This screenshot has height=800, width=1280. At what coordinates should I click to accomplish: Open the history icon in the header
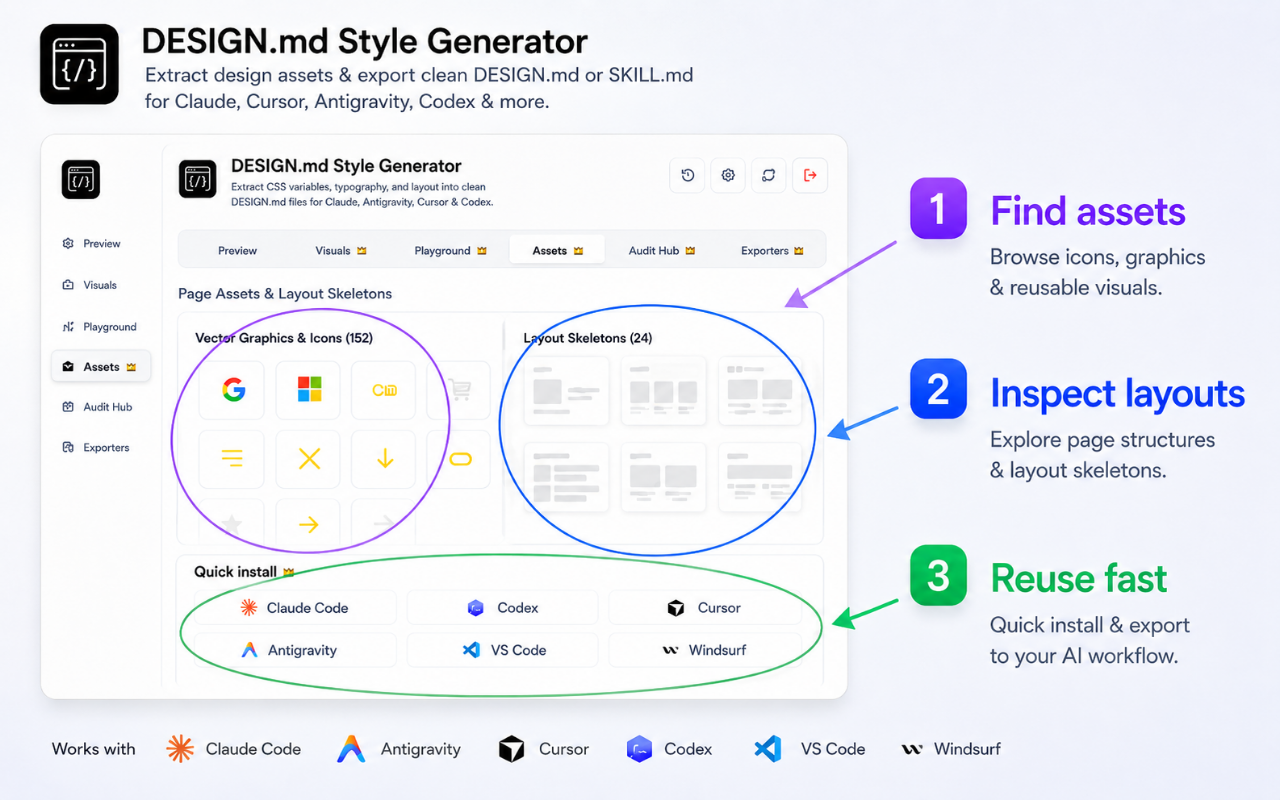click(x=688, y=175)
